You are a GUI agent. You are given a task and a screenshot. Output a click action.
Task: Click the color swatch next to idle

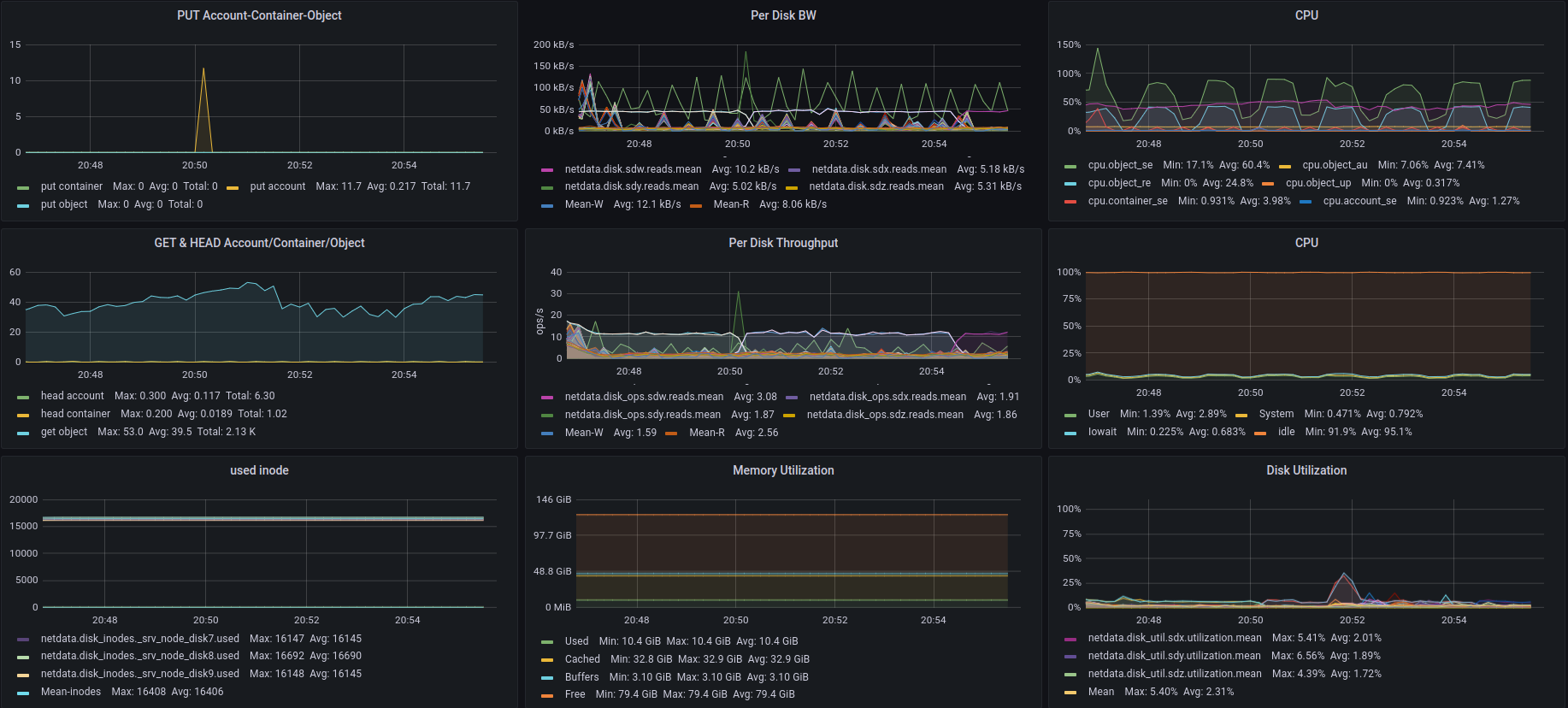1260,433
